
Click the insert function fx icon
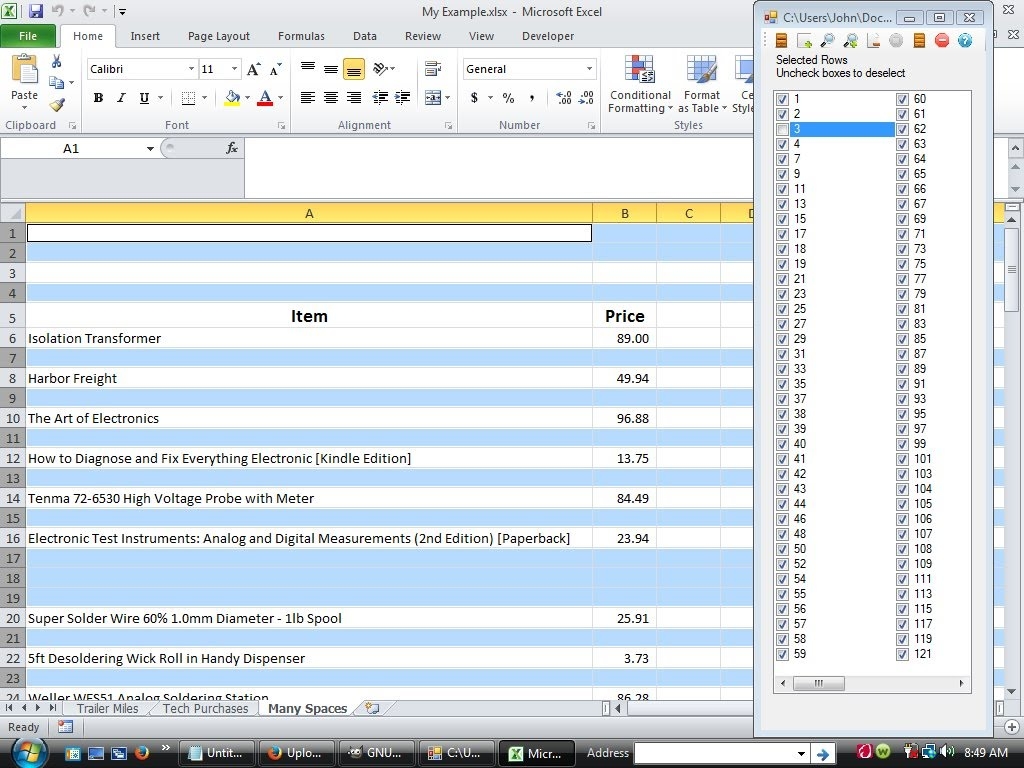[232, 148]
